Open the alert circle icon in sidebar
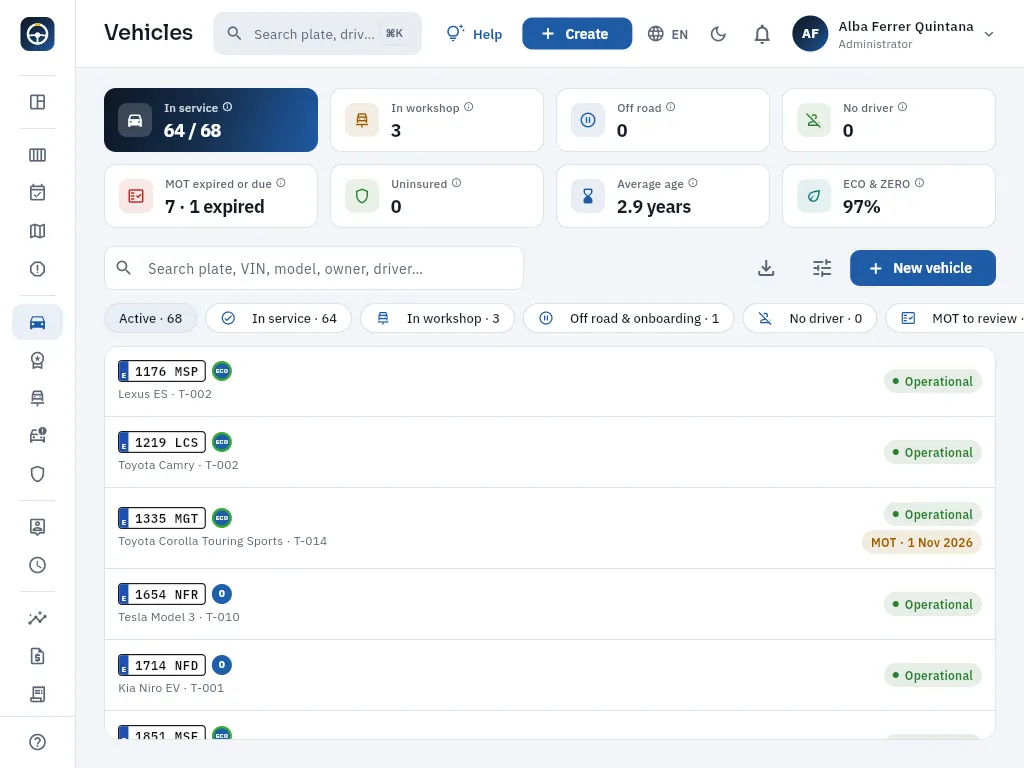 [x=37, y=268]
